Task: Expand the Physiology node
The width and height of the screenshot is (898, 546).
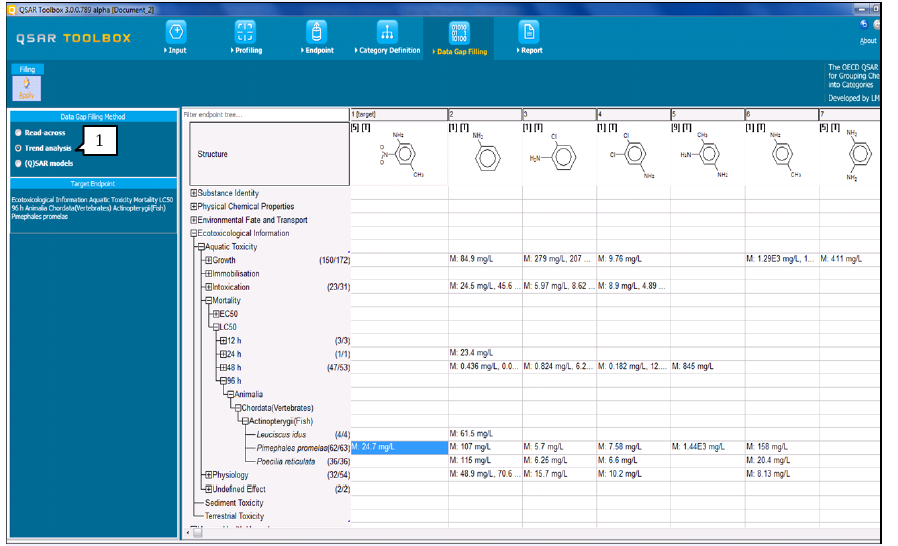Action: pyautogui.click(x=208, y=475)
